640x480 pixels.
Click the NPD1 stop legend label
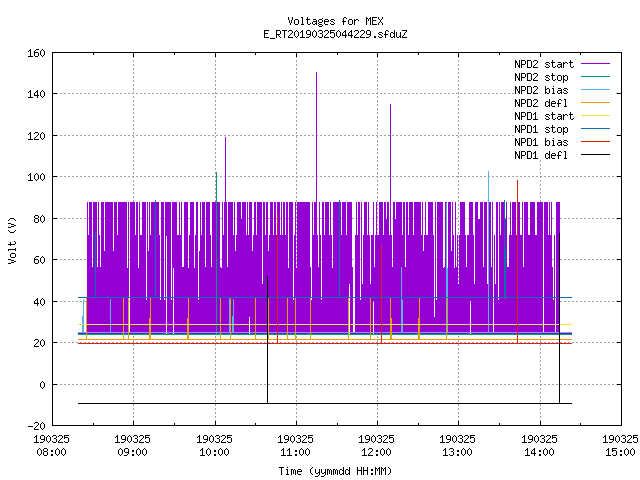[x=541, y=129]
